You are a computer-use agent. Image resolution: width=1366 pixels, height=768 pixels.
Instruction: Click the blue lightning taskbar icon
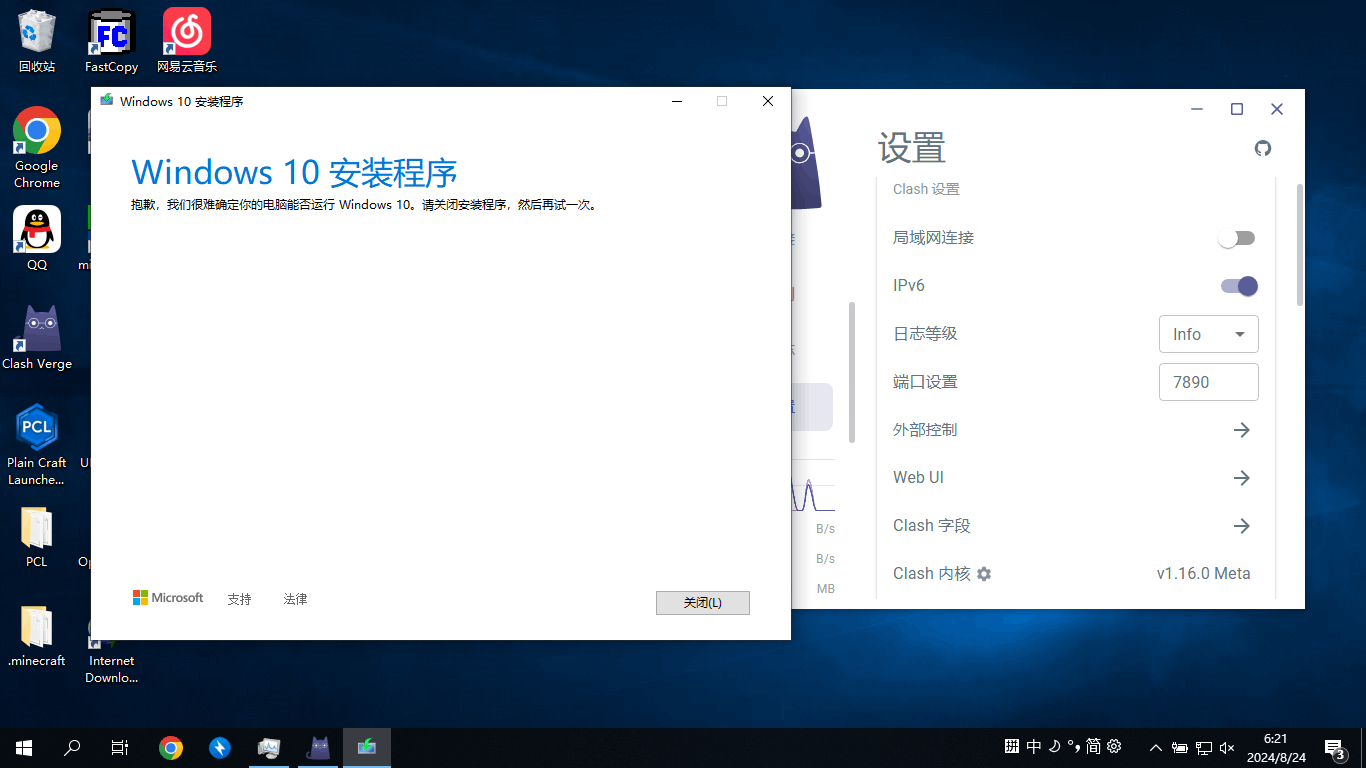(220, 748)
